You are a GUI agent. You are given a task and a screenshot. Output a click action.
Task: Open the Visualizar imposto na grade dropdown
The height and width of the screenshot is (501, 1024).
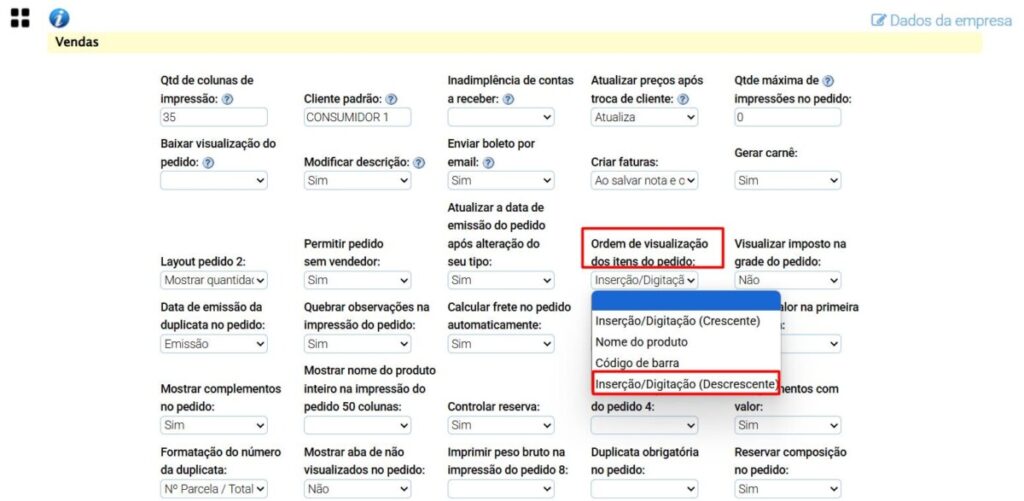pos(788,280)
